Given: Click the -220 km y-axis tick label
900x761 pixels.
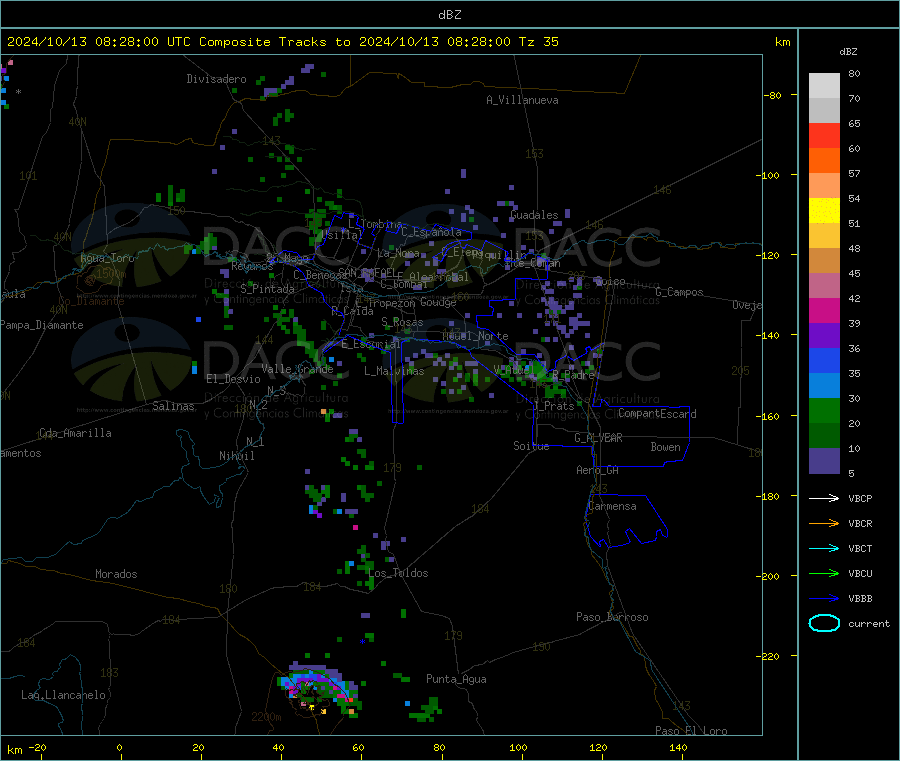Looking at the screenshot, I should coord(770,657).
